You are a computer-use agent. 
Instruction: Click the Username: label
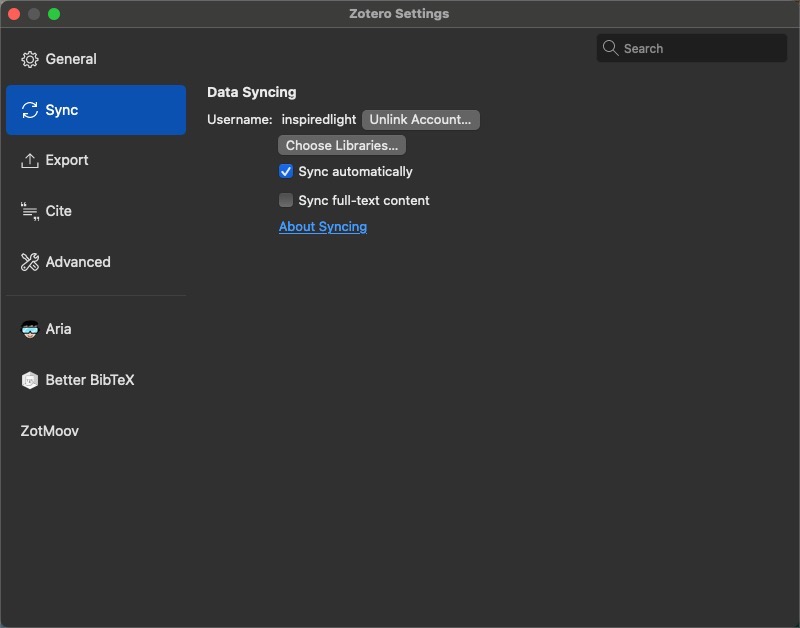(x=240, y=119)
